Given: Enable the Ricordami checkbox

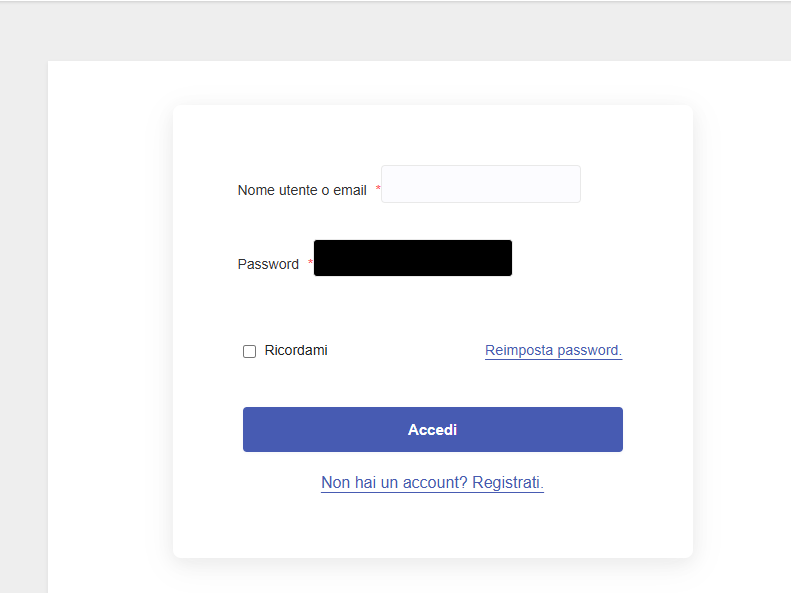Looking at the screenshot, I should pos(250,351).
